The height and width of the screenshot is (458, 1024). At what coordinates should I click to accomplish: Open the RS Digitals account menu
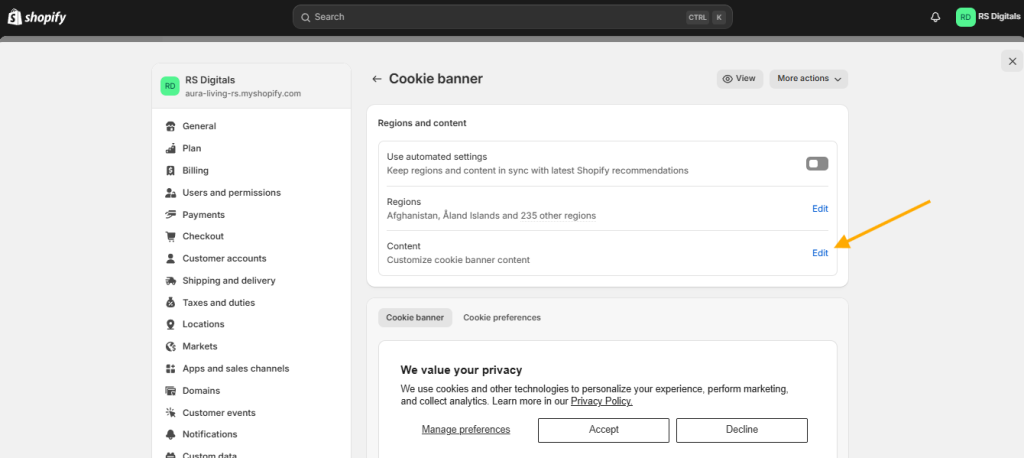point(987,17)
